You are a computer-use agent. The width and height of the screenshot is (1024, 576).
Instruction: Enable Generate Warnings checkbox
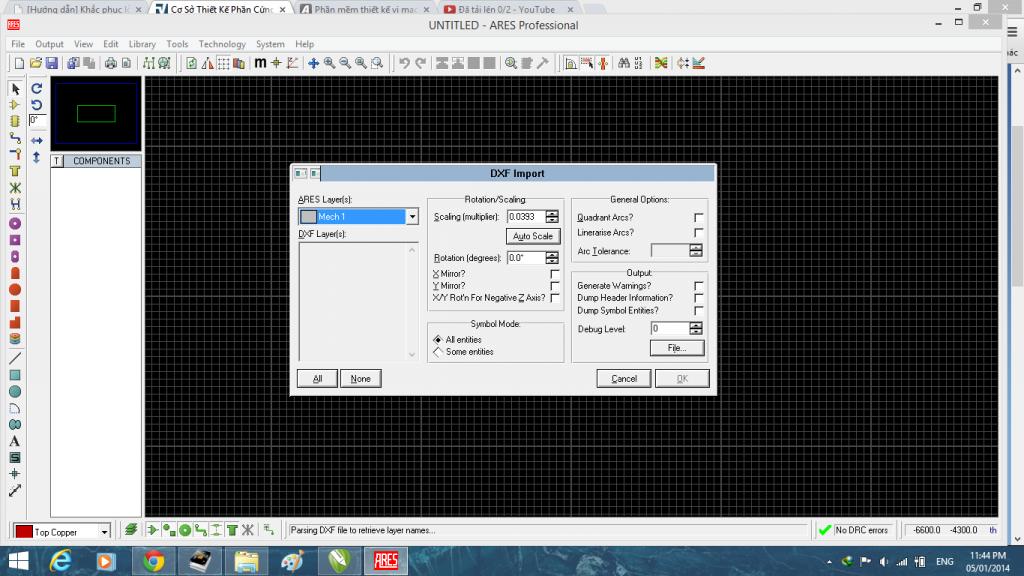coord(698,286)
